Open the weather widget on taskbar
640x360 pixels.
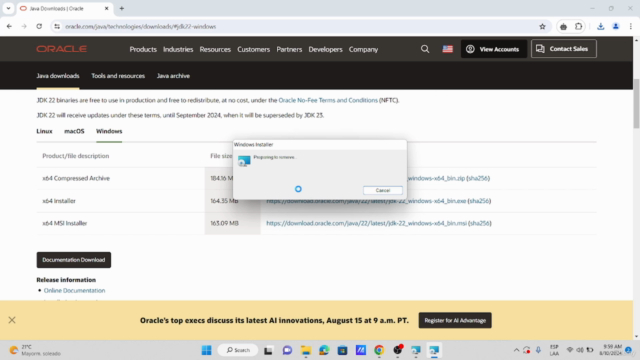35,350
